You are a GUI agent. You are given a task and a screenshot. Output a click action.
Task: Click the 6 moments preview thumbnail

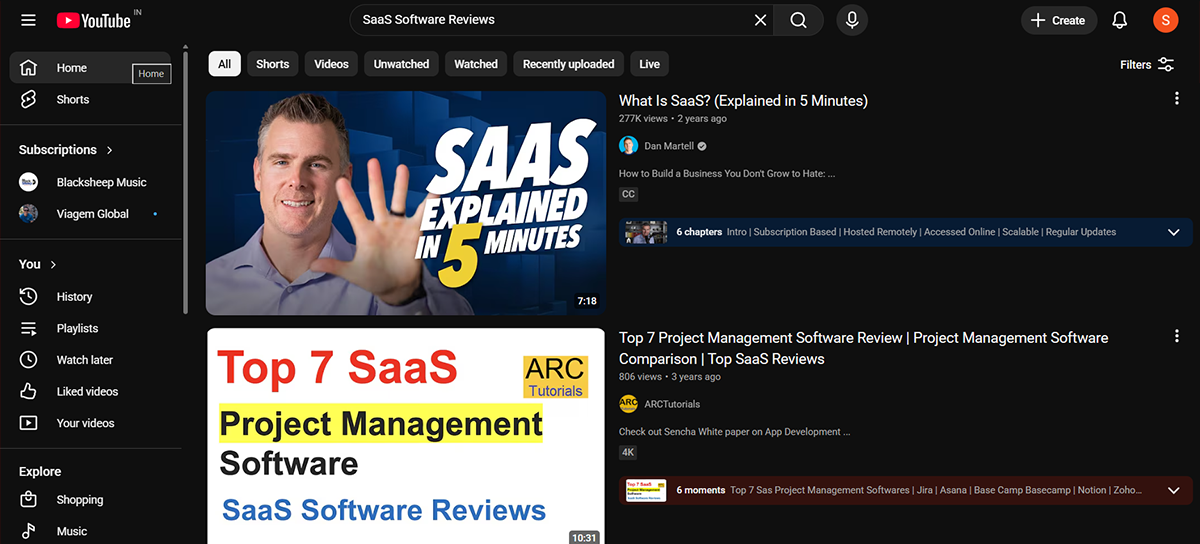tap(646, 490)
